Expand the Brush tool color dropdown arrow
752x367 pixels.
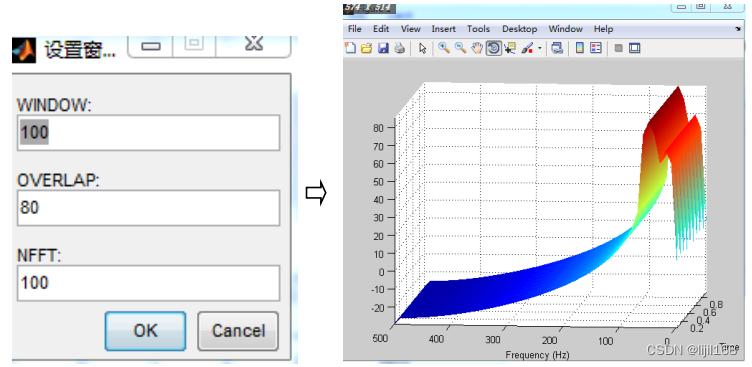540,48
